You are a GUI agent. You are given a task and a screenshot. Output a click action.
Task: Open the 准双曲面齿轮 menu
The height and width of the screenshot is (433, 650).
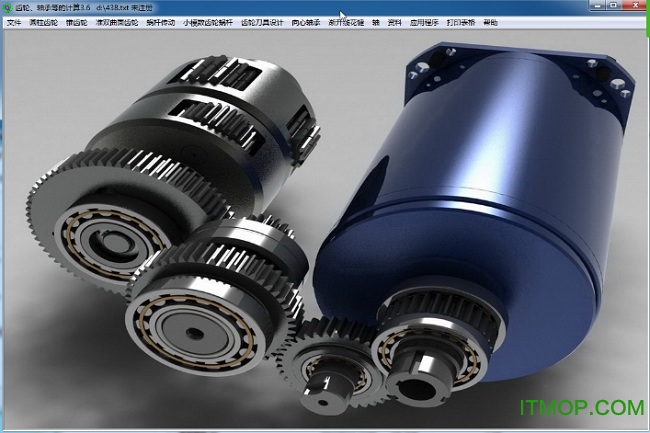click(117, 22)
